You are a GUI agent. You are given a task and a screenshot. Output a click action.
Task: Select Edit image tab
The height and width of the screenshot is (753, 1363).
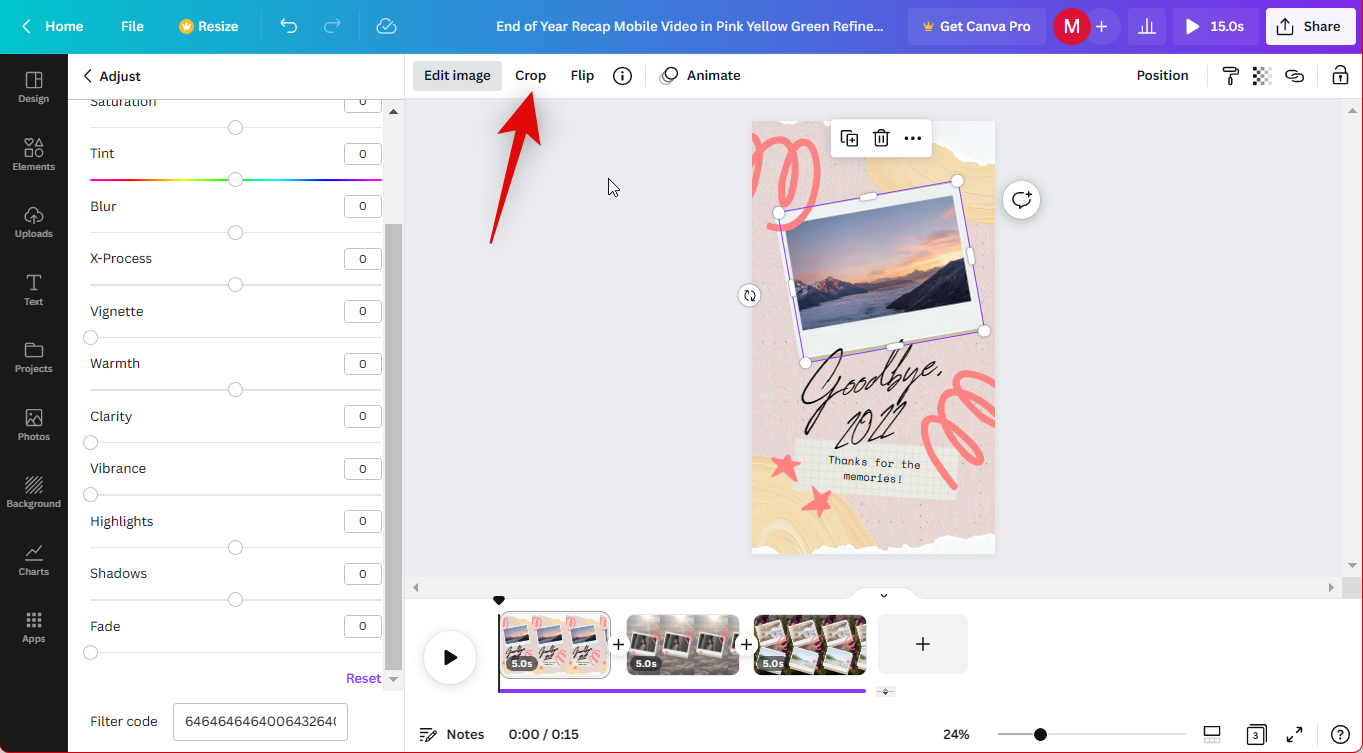[457, 76]
